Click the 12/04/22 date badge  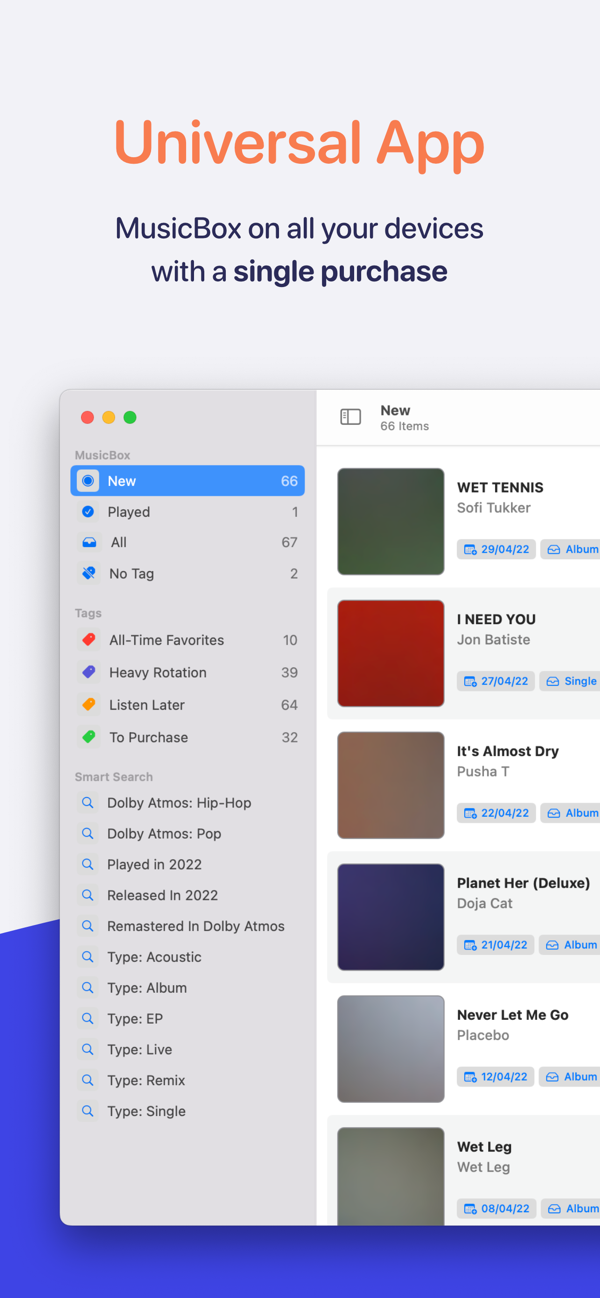(496, 1077)
